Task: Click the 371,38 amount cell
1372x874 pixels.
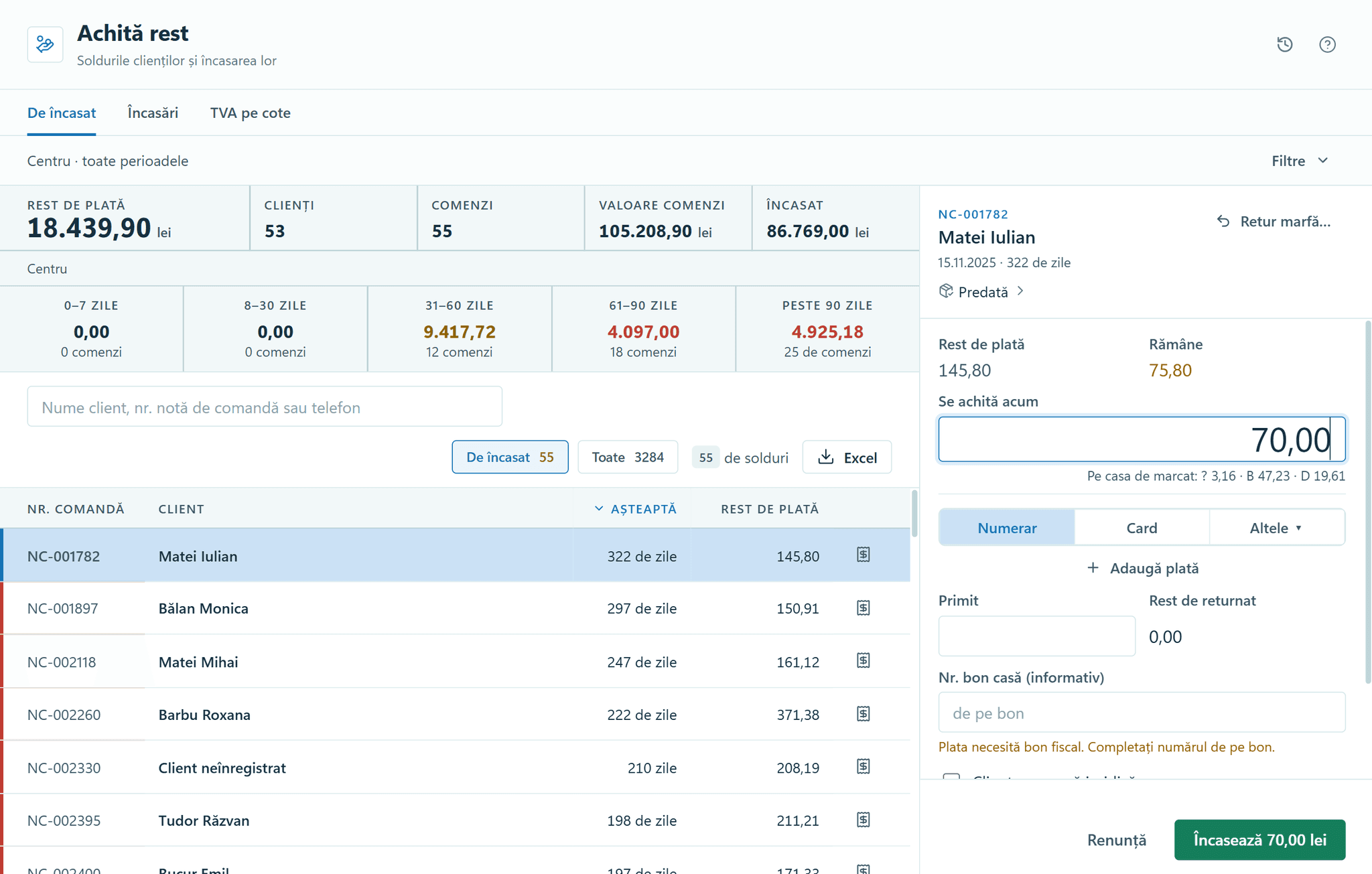Action: tap(797, 715)
